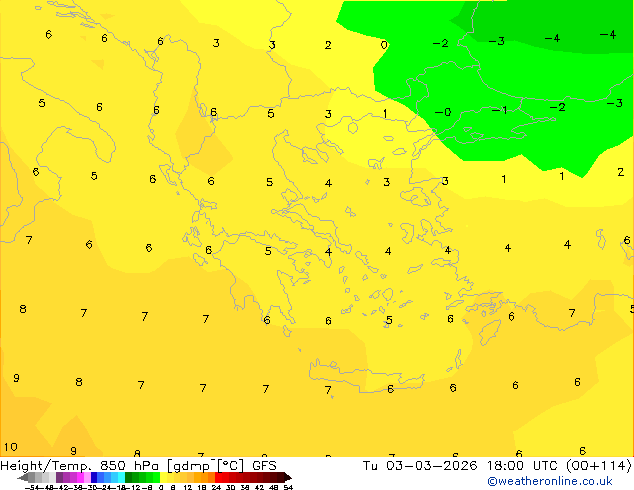Select the "03-03-2026" date text
This screenshot has width=634, height=490.
click(x=431, y=466)
